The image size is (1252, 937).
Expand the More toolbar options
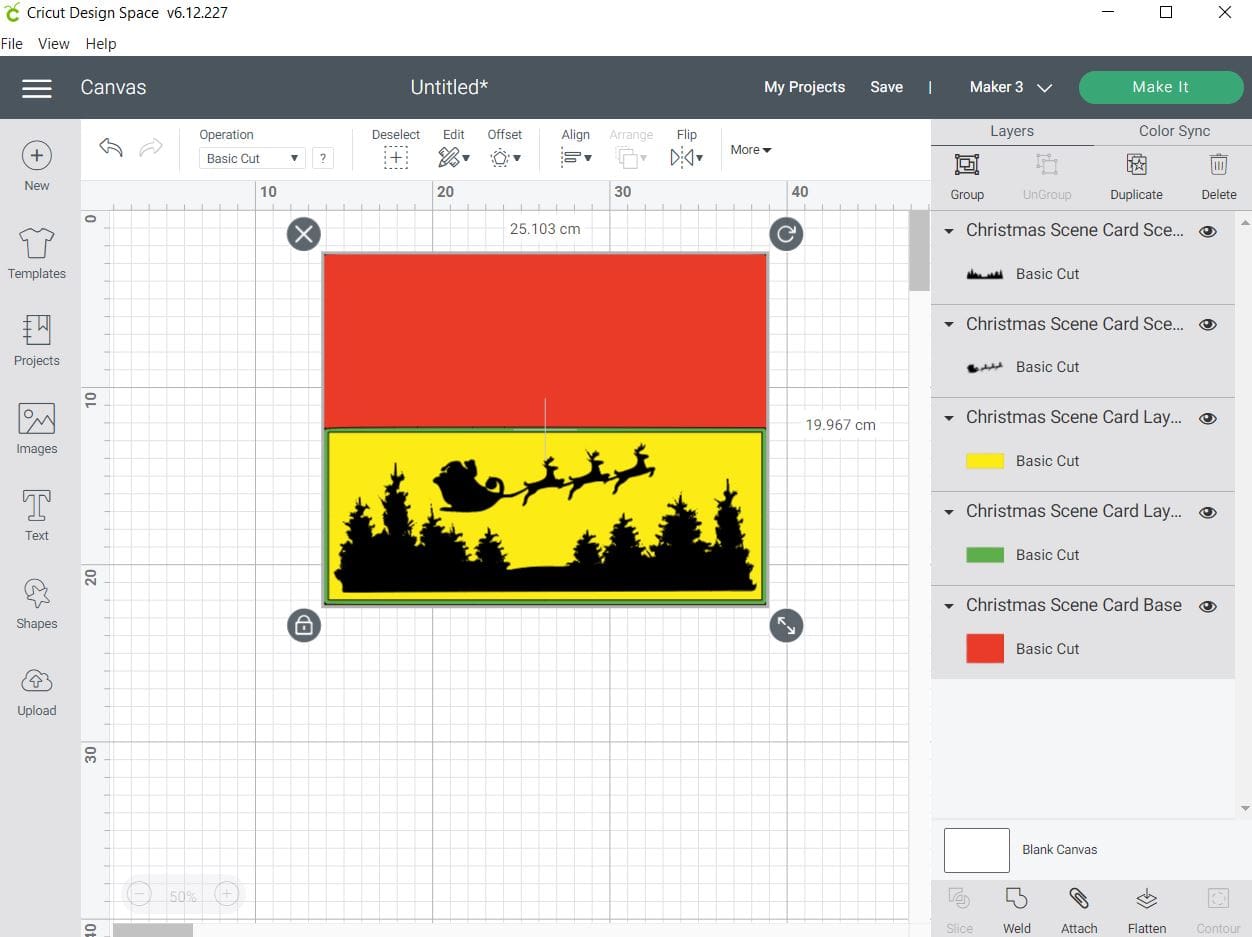pos(751,150)
